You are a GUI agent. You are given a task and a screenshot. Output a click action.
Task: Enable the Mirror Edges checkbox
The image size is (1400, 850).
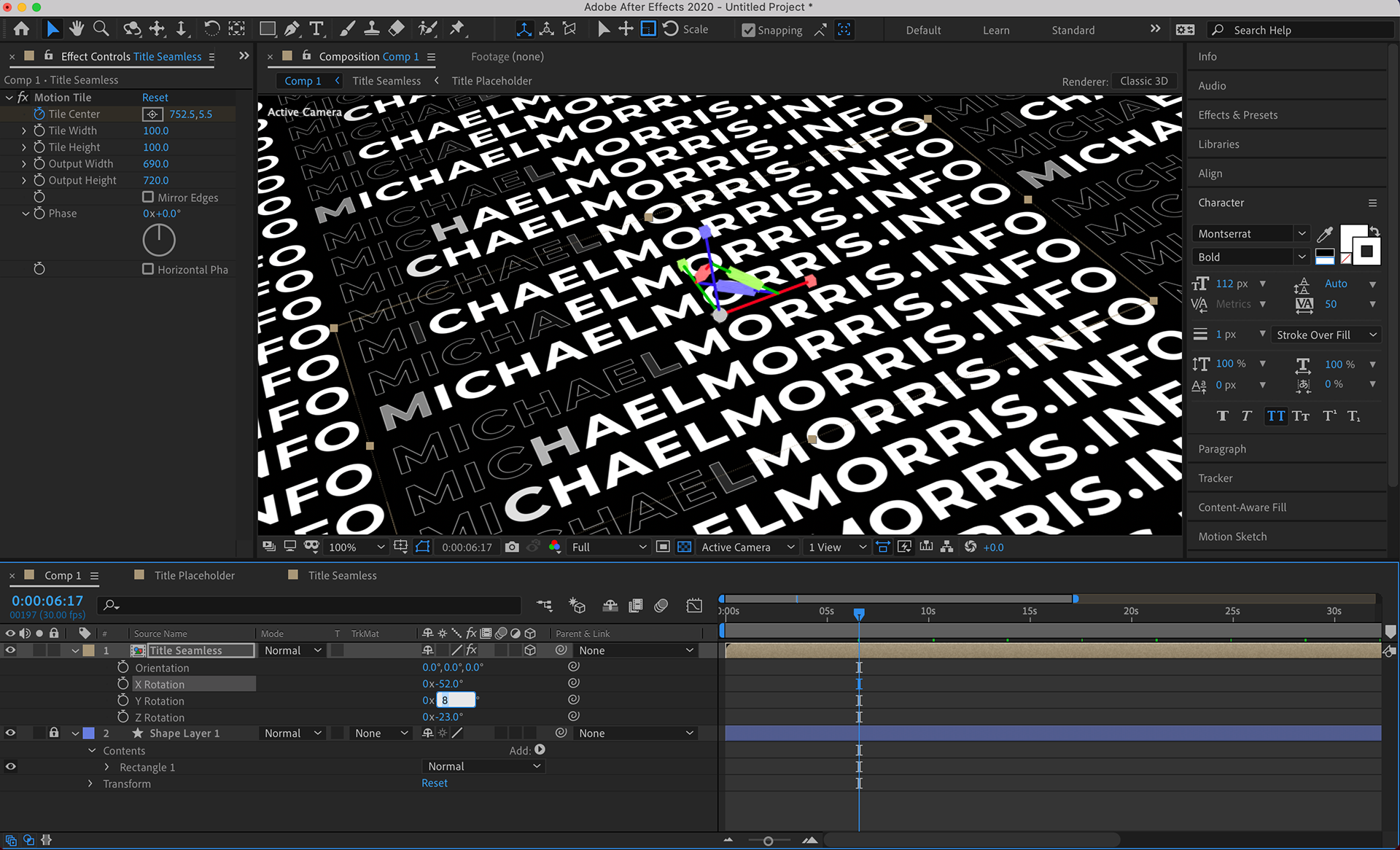(x=148, y=197)
